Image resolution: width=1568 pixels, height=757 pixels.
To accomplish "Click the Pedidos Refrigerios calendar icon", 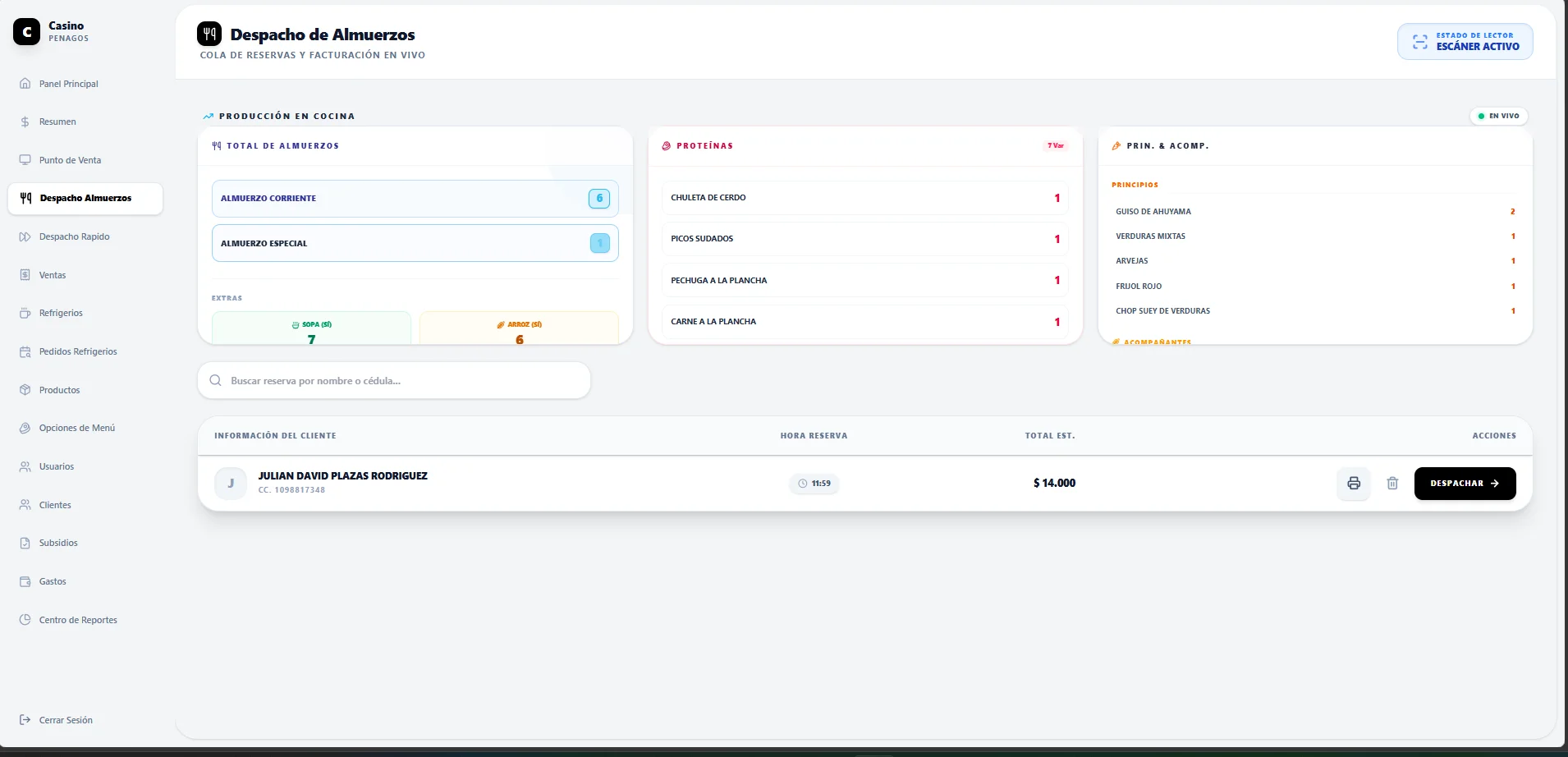I will pos(25,351).
